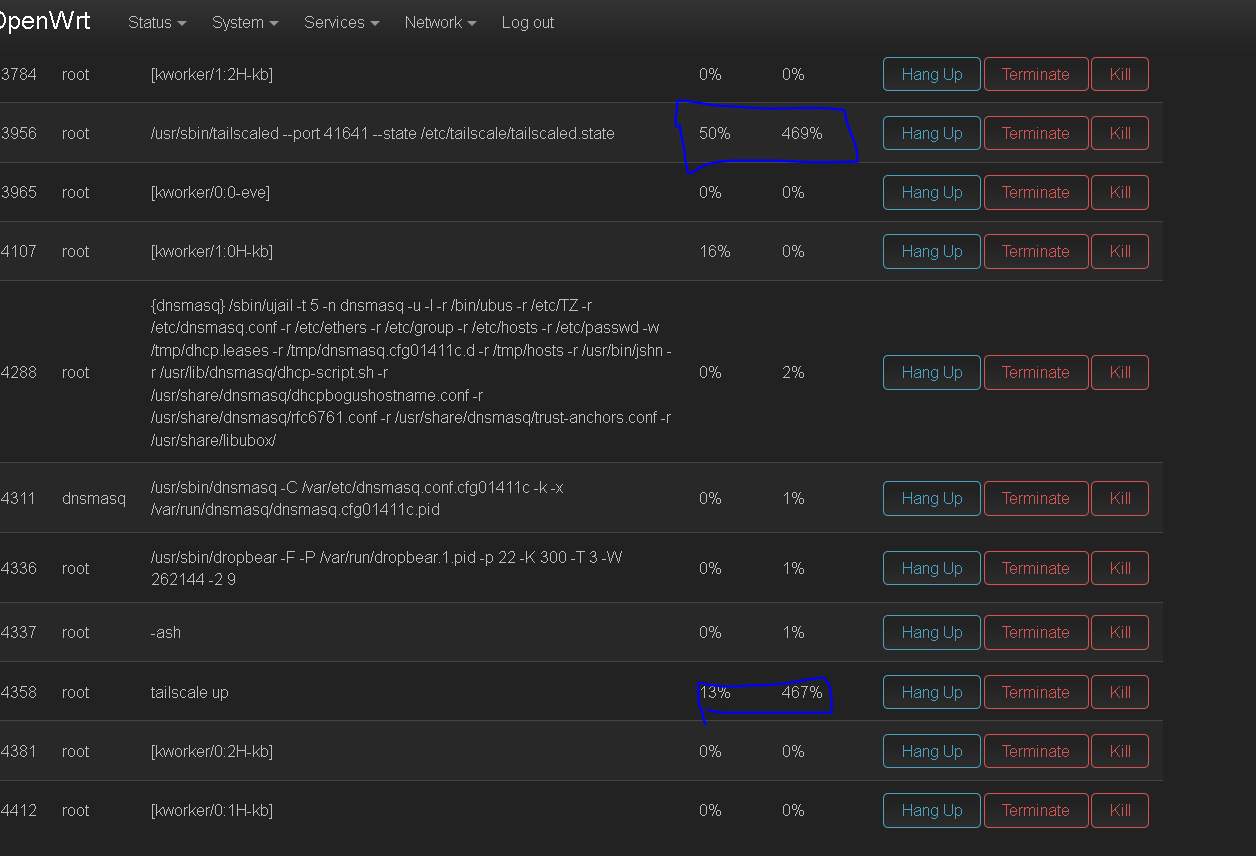Viewport: 1256px width, 856px height.
Task: Kill the -ash shell process
Action: (x=1120, y=632)
